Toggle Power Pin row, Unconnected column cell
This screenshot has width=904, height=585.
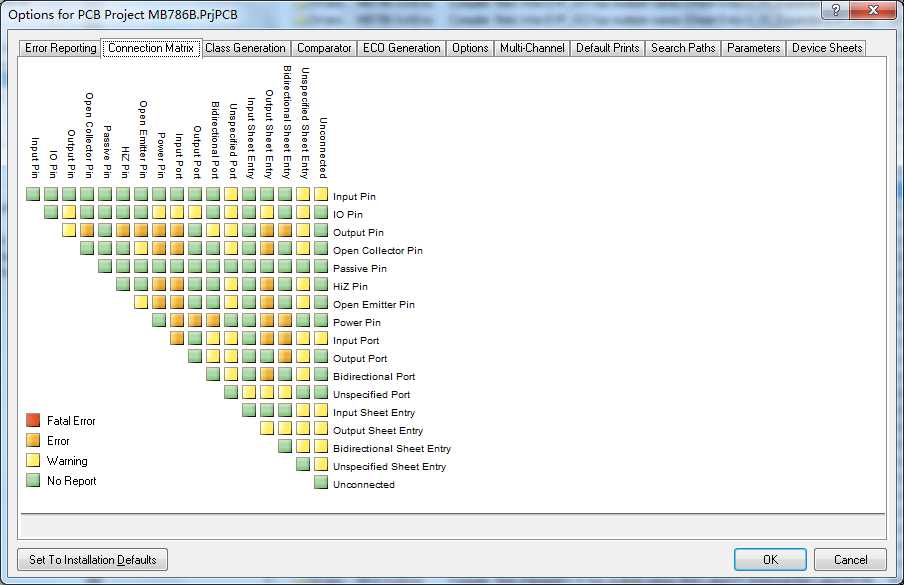click(321, 320)
